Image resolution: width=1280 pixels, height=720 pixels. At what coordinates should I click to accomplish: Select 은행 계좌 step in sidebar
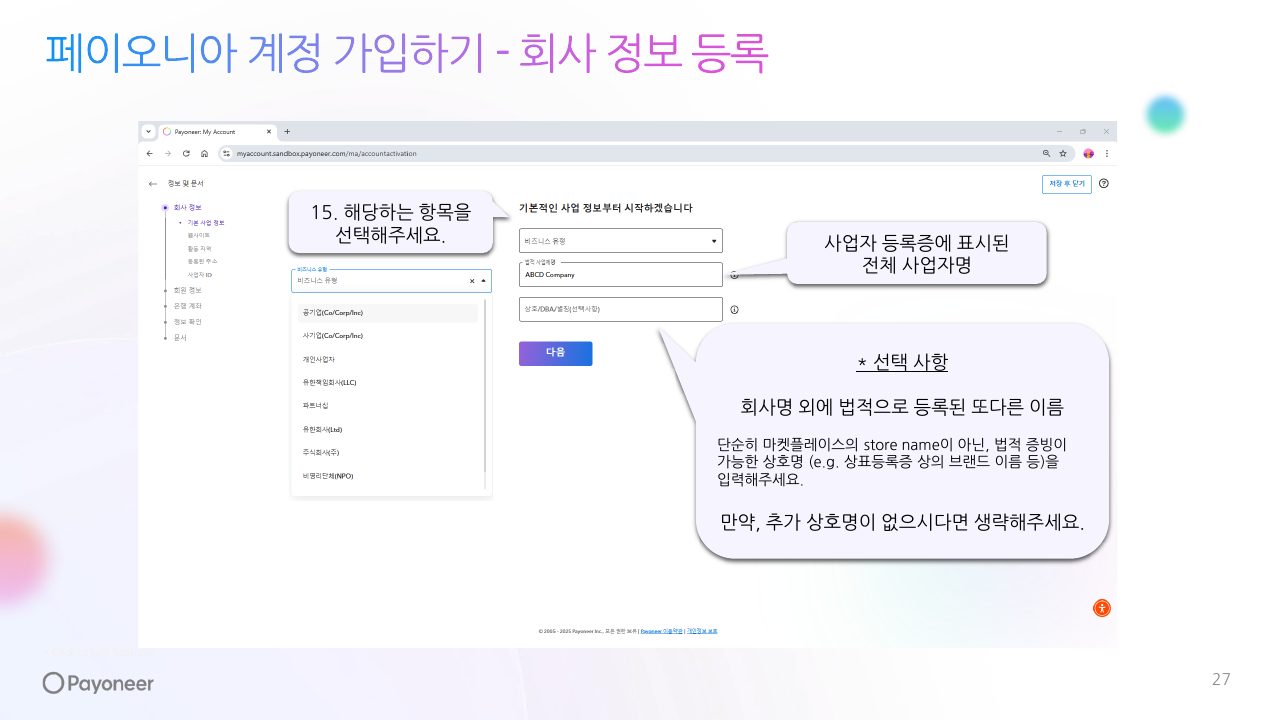click(x=187, y=306)
